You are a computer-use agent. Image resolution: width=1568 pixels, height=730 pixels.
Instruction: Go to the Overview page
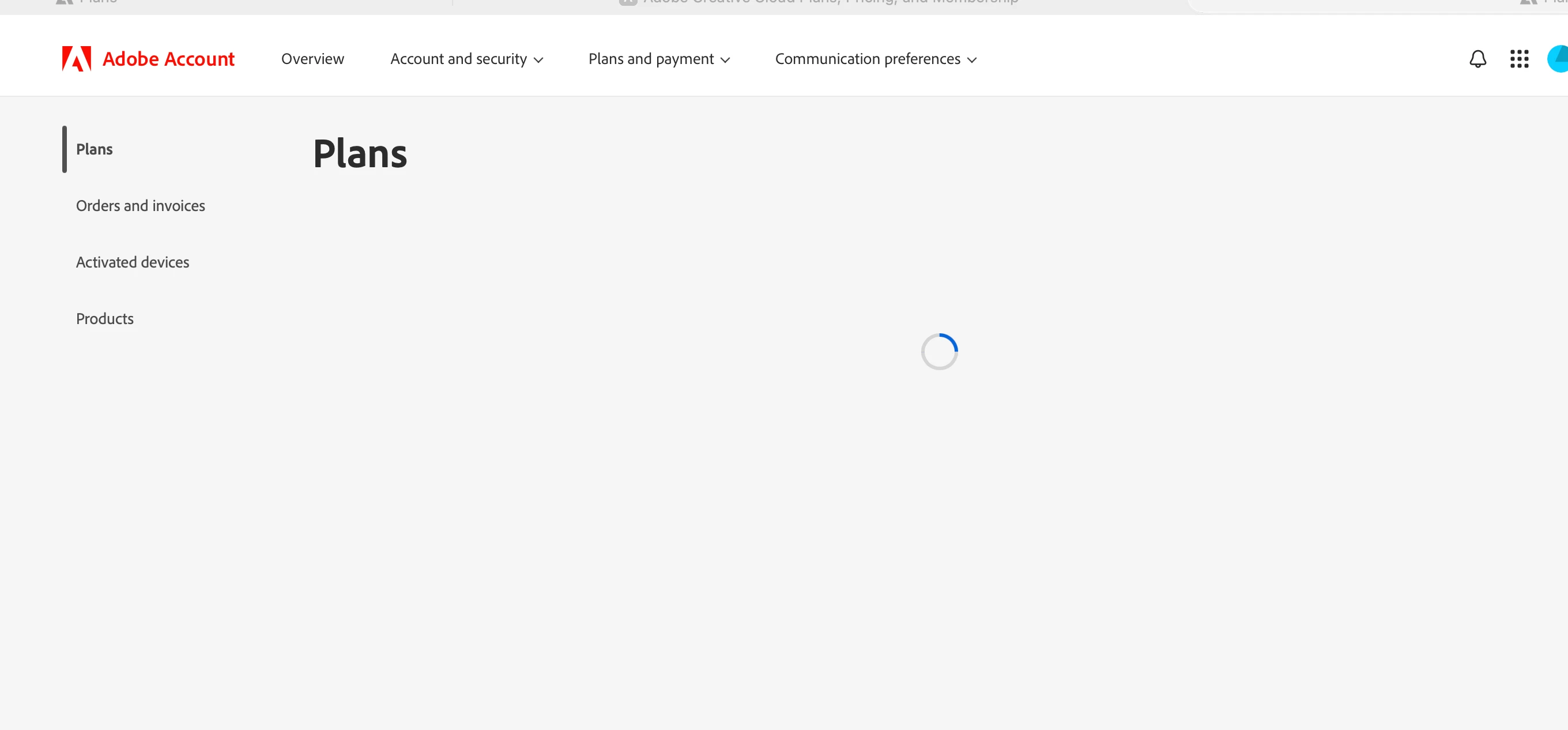coord(312,59)
